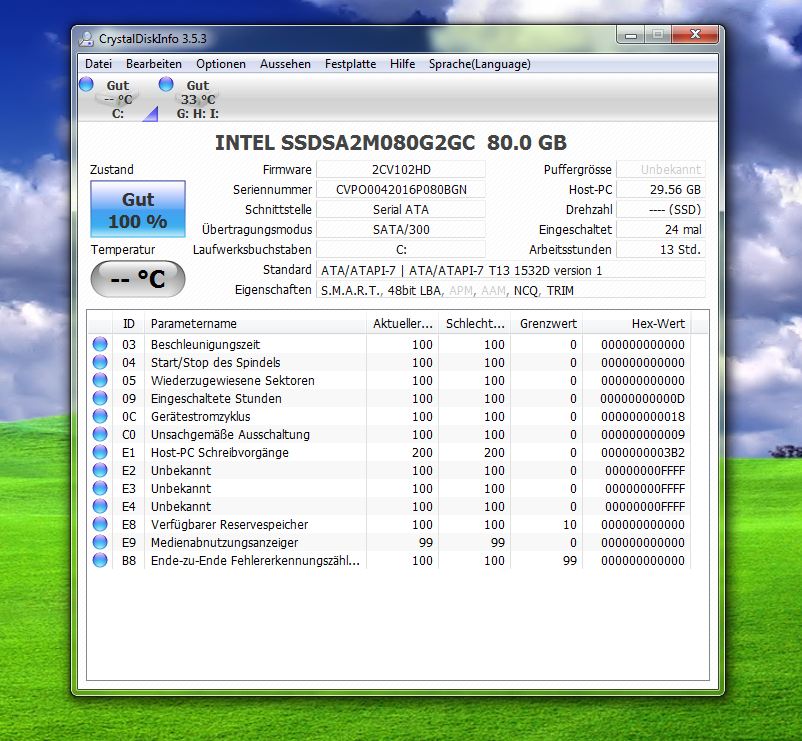
Task: Click hex value 00000000000D
Action: (643, 398)
